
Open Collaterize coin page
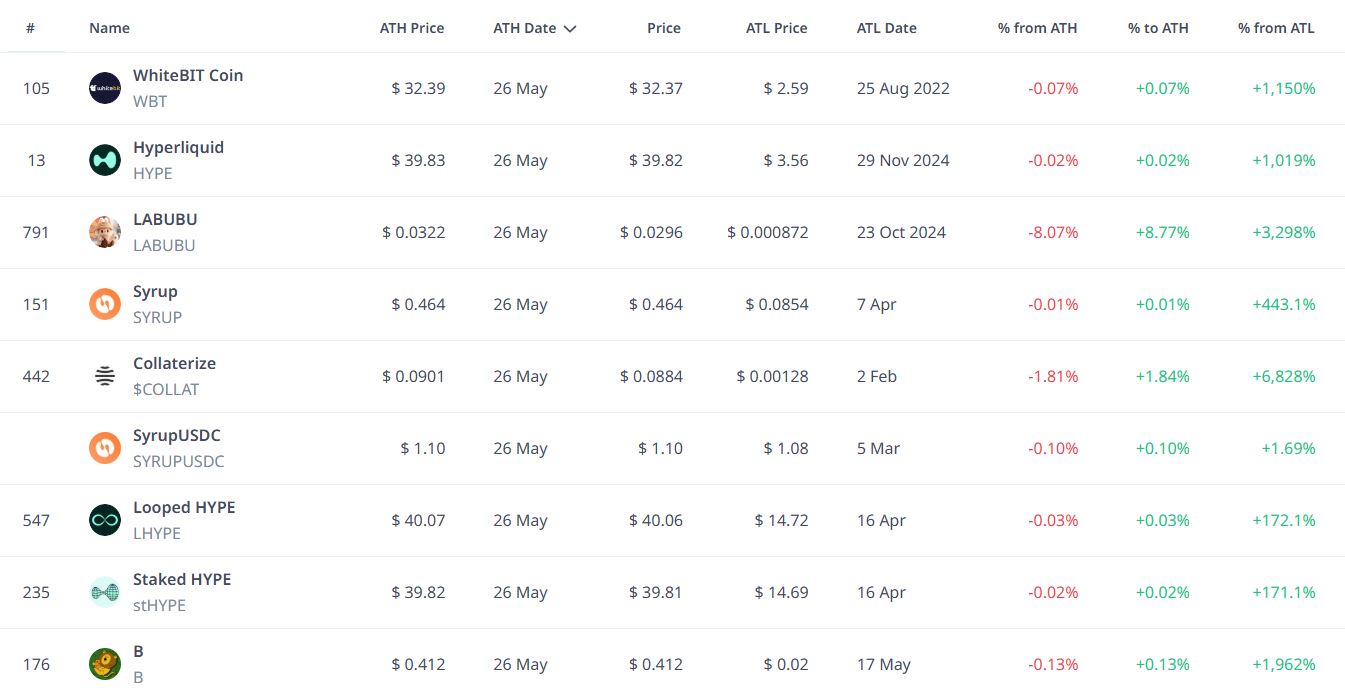point(174,363)
